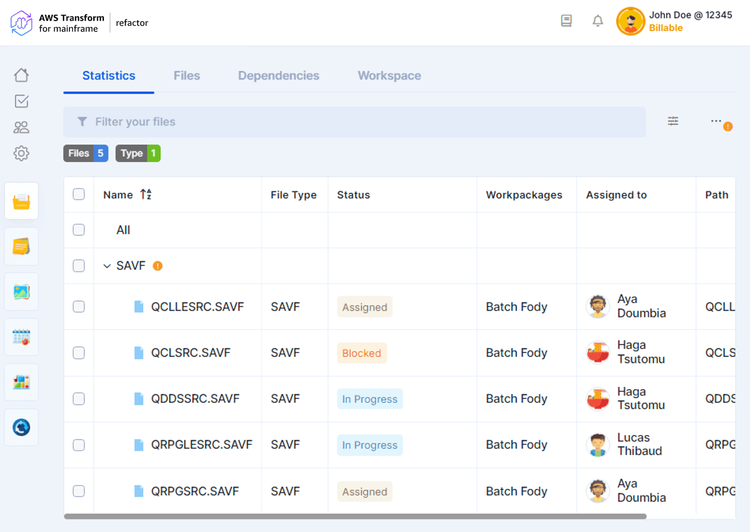Click the QCLLESRC.SAVF file icon
750x532 pixels.
[139, 307]
